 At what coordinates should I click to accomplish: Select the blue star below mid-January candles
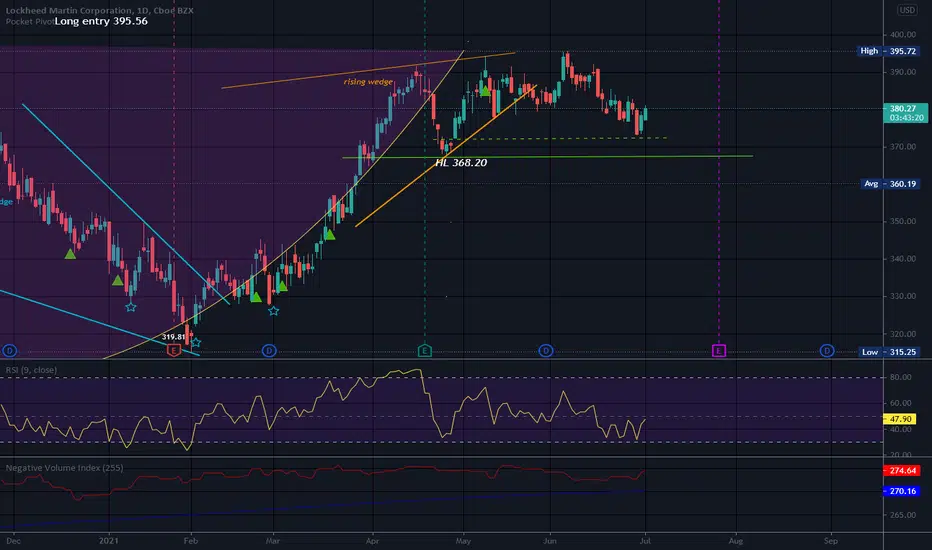[131, 307]
